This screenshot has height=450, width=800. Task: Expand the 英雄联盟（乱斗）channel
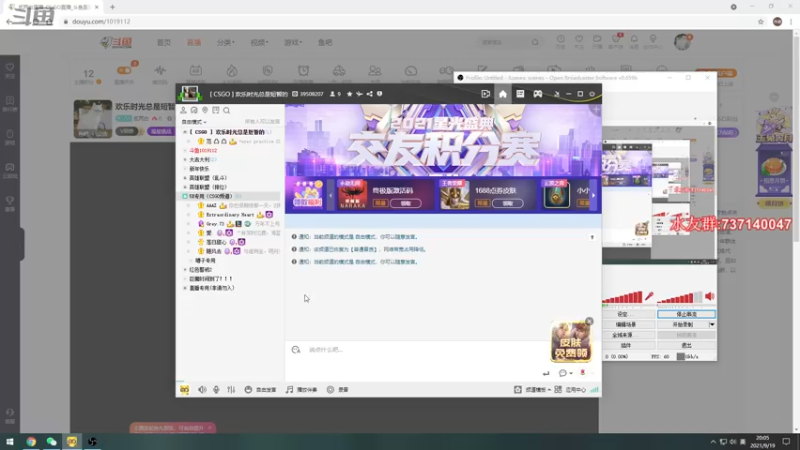point(185,178)
